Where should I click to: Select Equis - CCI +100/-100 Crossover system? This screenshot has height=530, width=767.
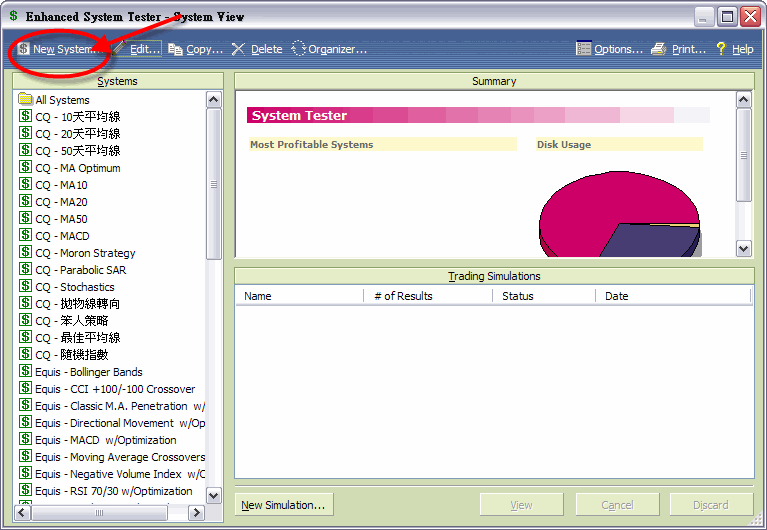pos(107,389)
